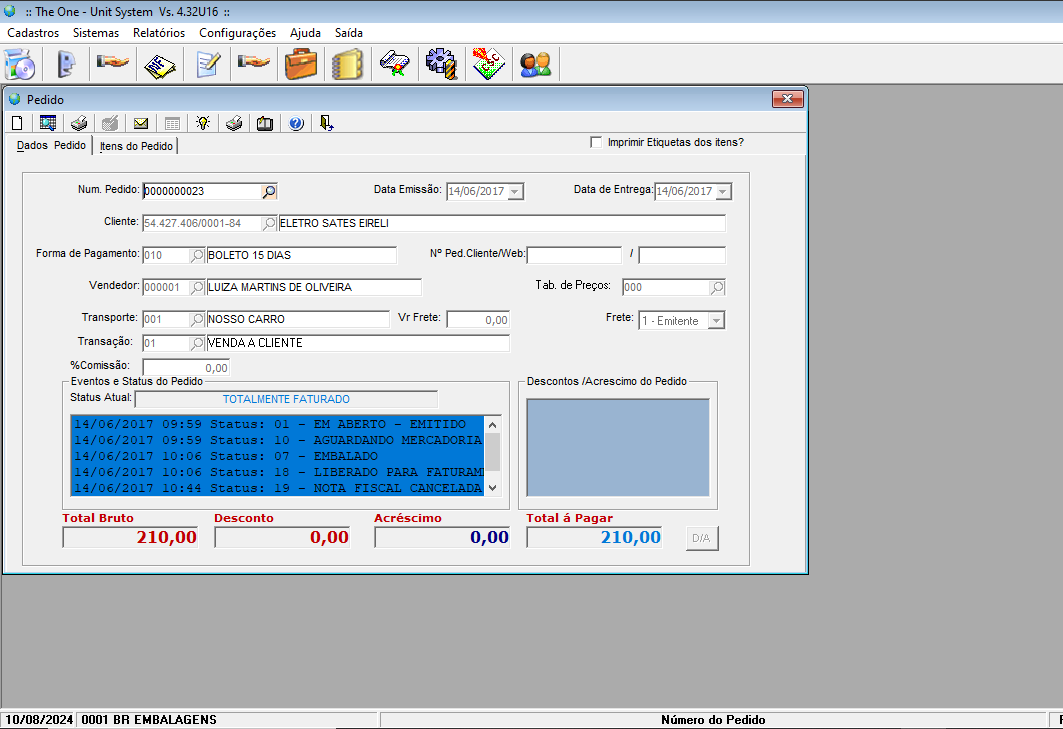Viewport: 1063px width, 729px height.
Task: Click the Vr Frete value field
Action: (x=478, y=319)
